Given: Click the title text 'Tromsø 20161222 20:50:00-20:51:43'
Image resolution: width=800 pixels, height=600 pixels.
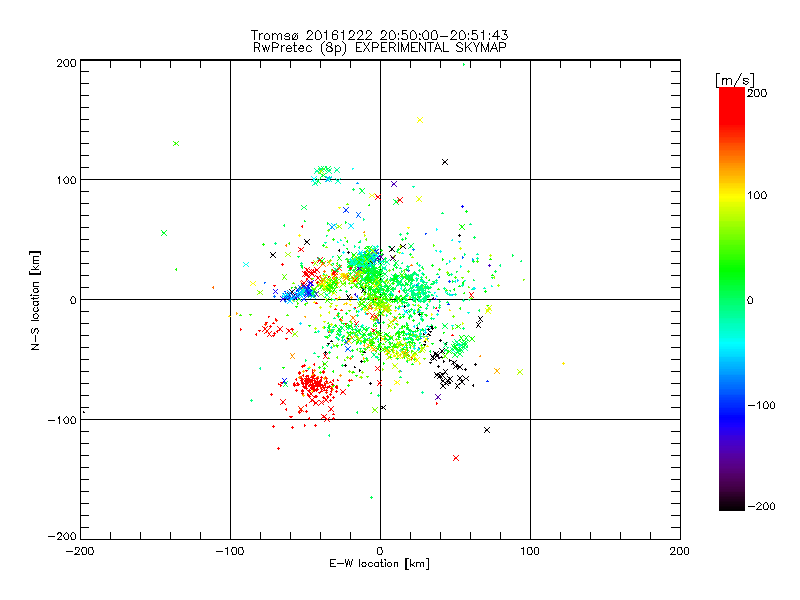Looking at the screenshot, I should tap(379, 35).
